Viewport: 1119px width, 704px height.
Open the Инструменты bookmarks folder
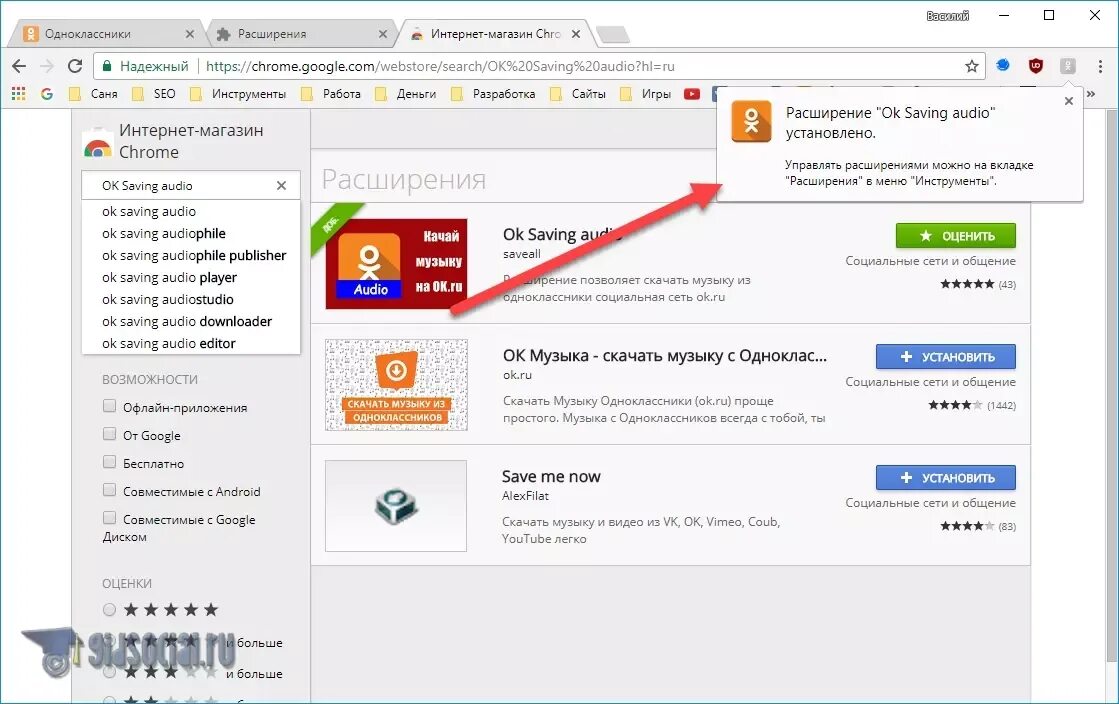[238, 94]
